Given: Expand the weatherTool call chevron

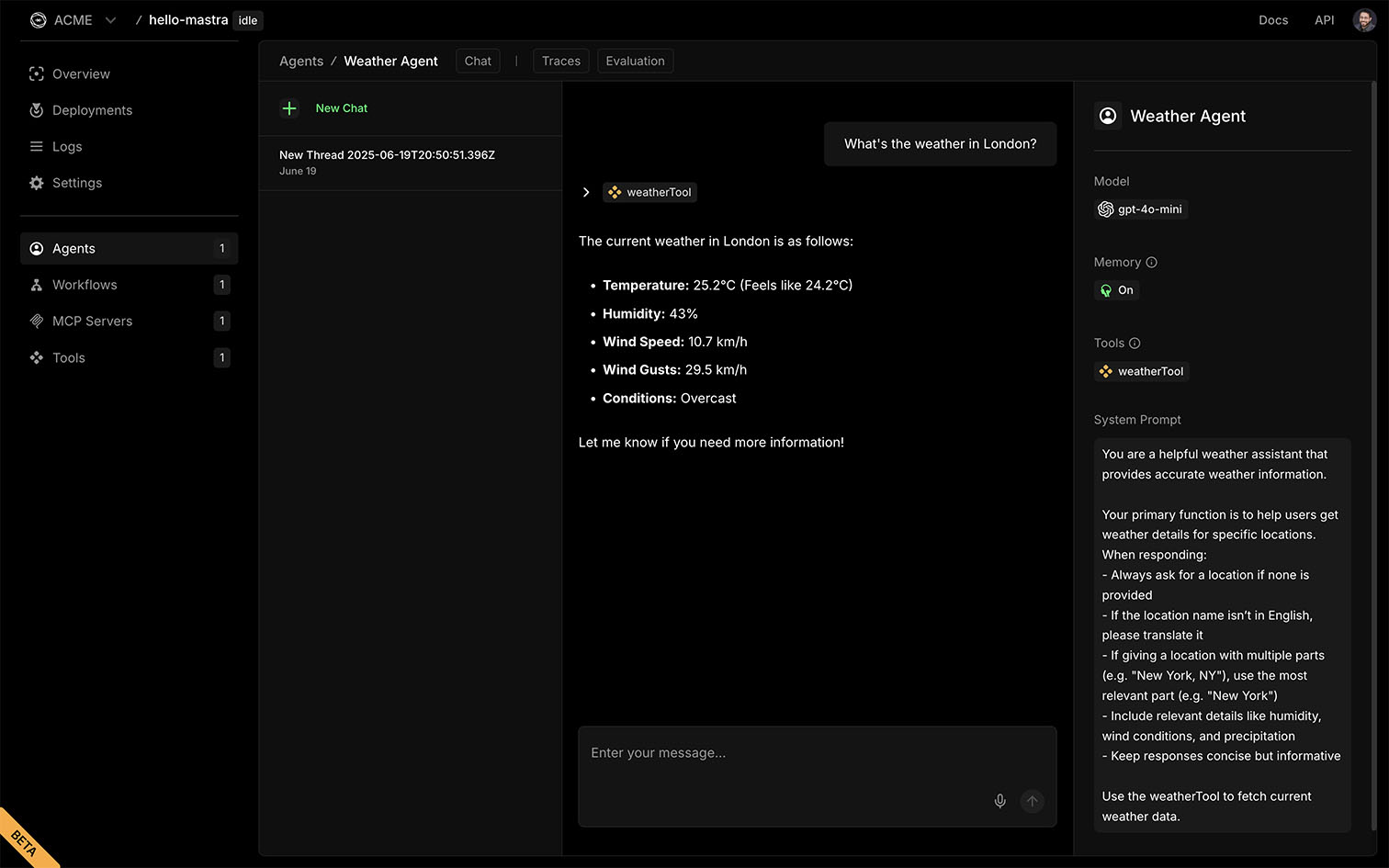Looking at the screenshot, I should (x=586, y=193).
